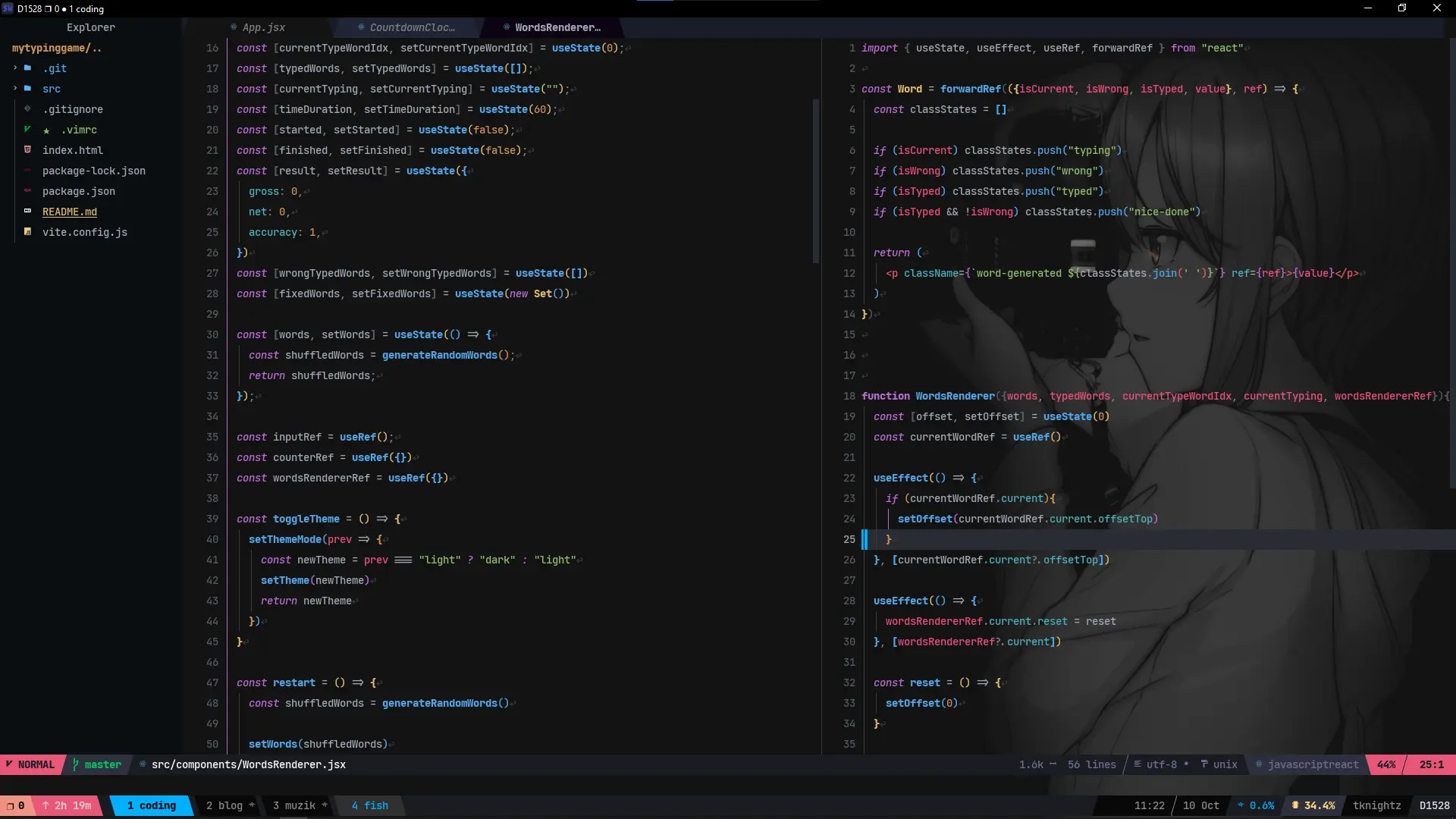
Task: Click the forwardRef call on line 3
Action: pyautogui.click(x=971, y=89)
